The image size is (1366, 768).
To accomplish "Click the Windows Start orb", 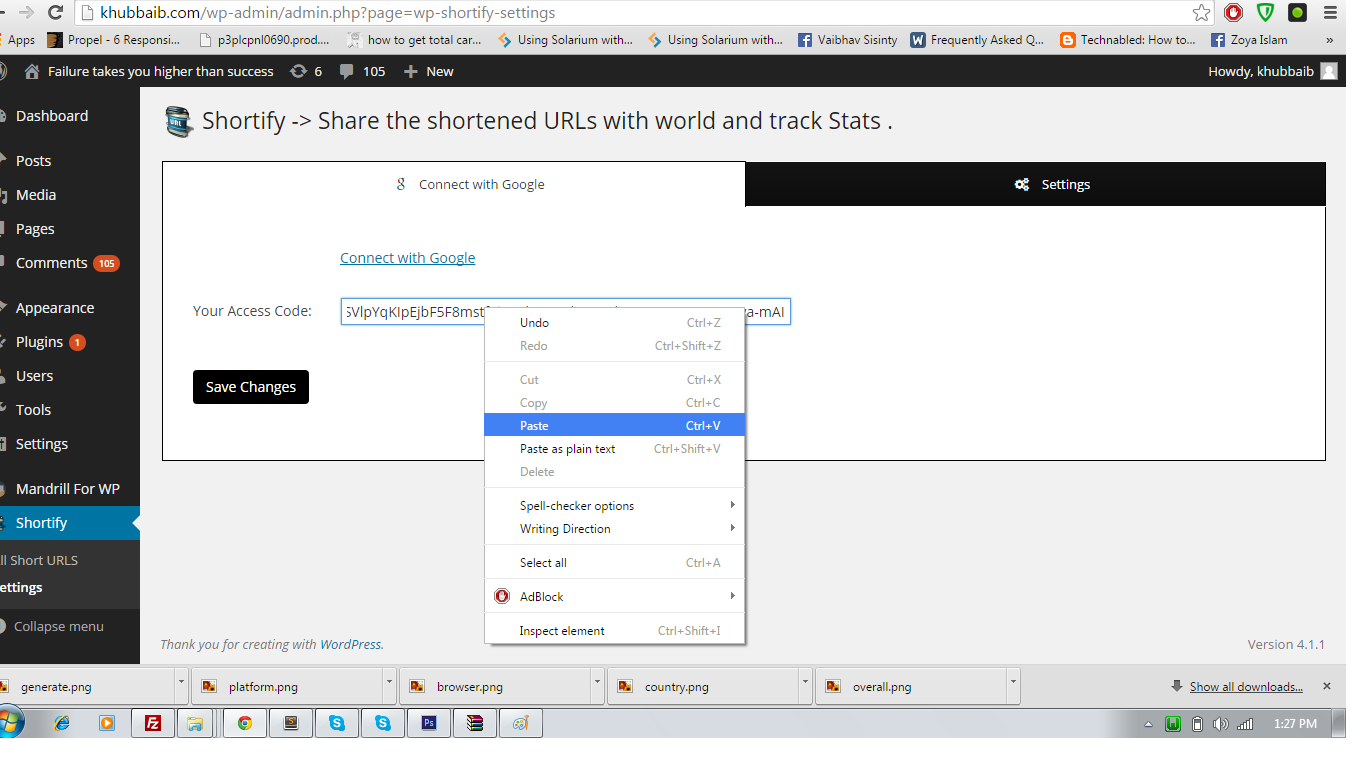I will [12, 722].
